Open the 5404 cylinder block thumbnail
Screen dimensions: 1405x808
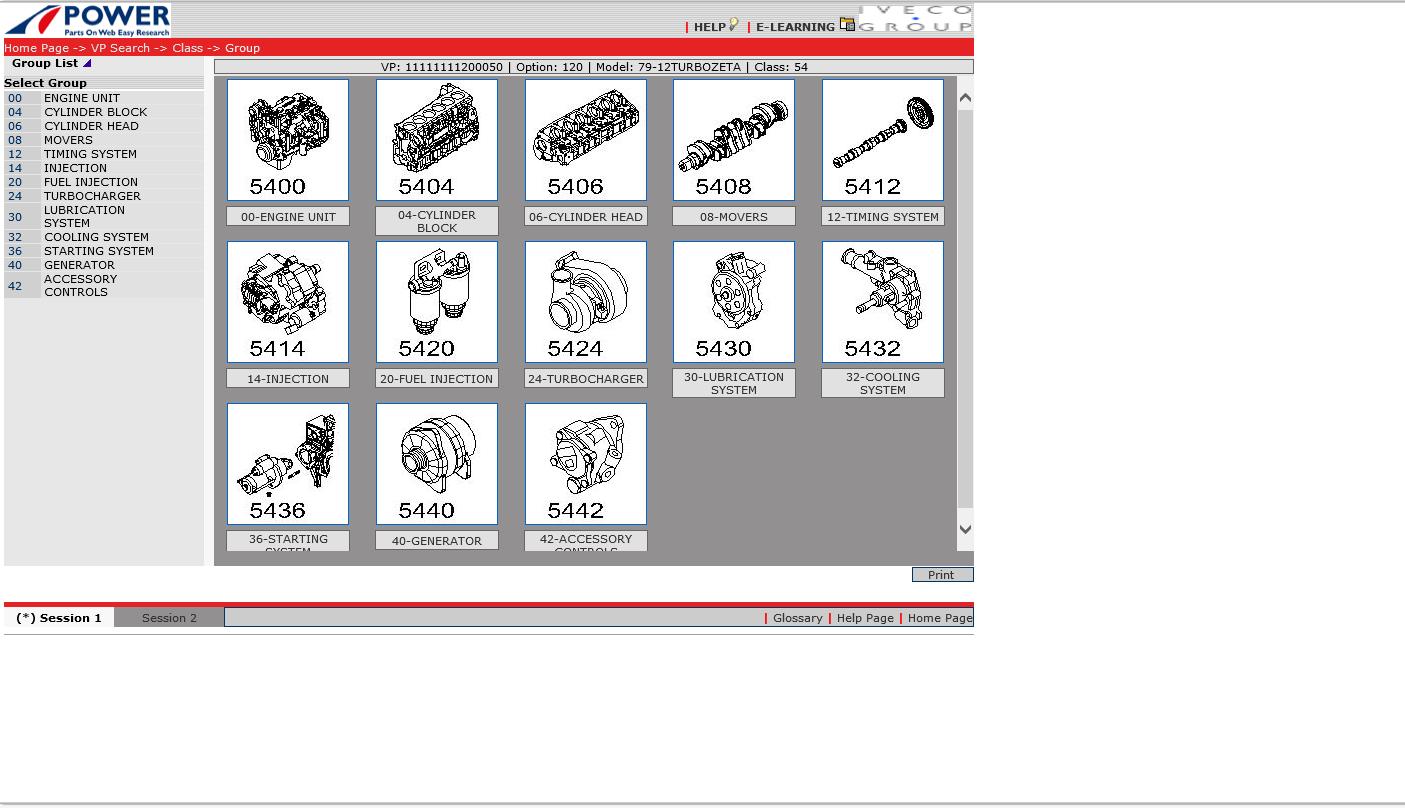point(437,140)
